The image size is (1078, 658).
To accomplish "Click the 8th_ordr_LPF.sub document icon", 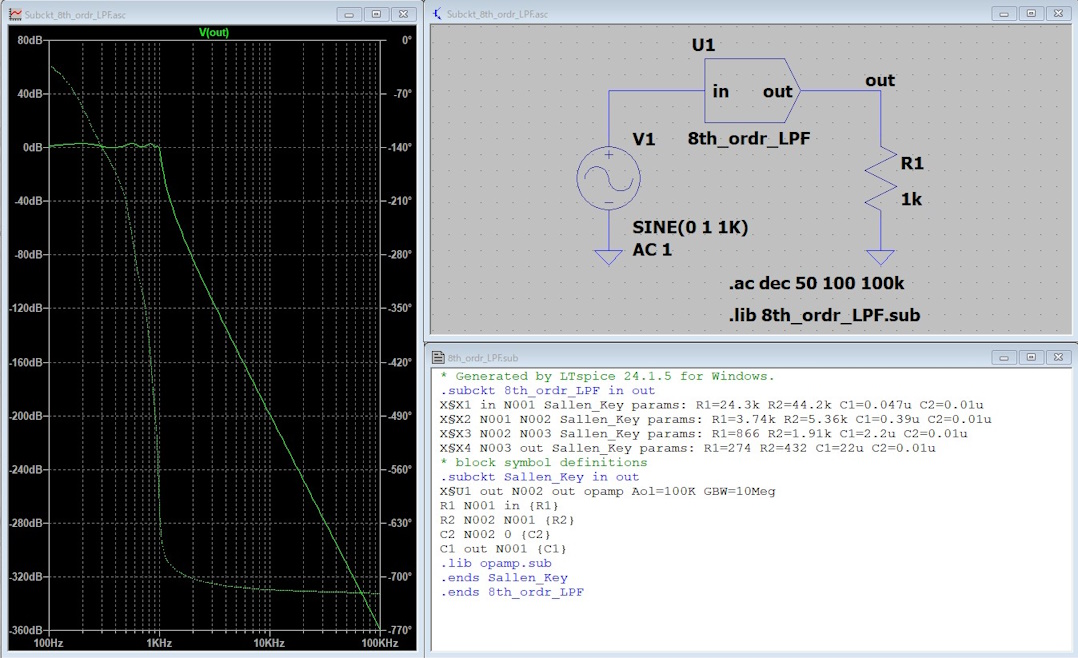I will tap(437, 356).
